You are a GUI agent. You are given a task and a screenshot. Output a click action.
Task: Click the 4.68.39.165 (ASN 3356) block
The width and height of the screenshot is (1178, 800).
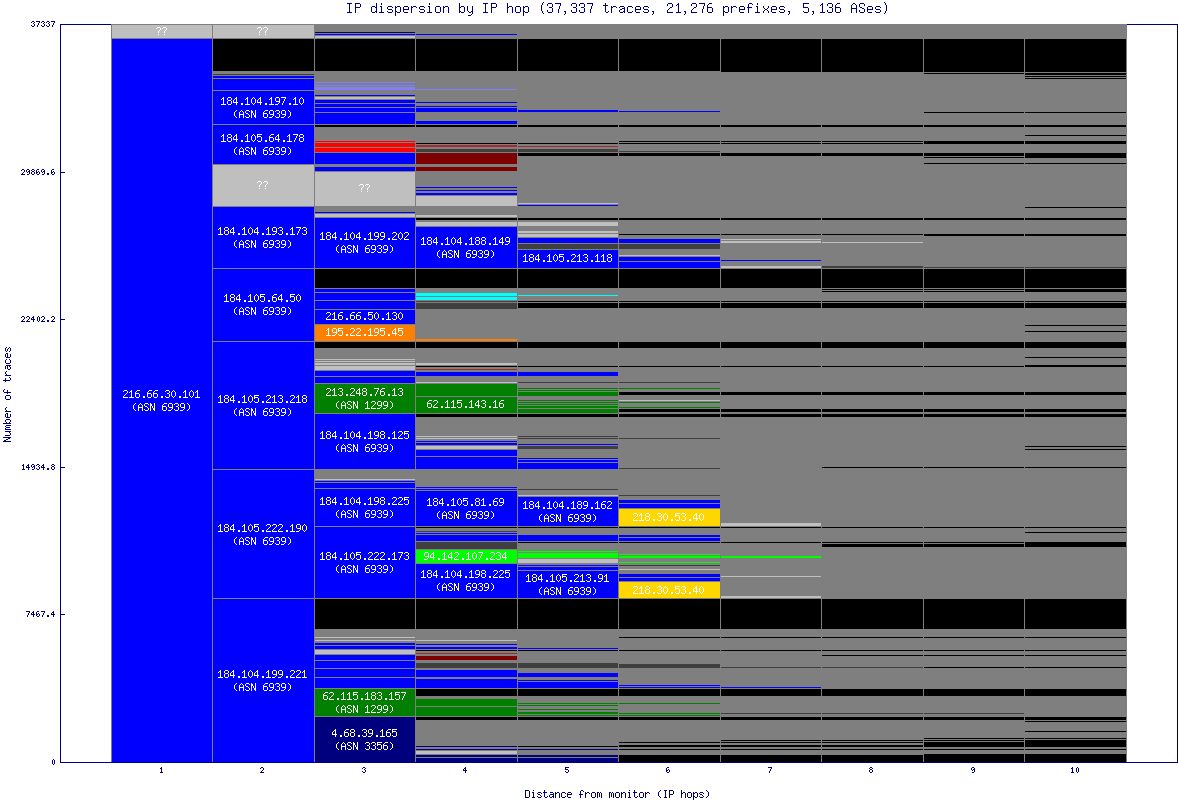365,739
